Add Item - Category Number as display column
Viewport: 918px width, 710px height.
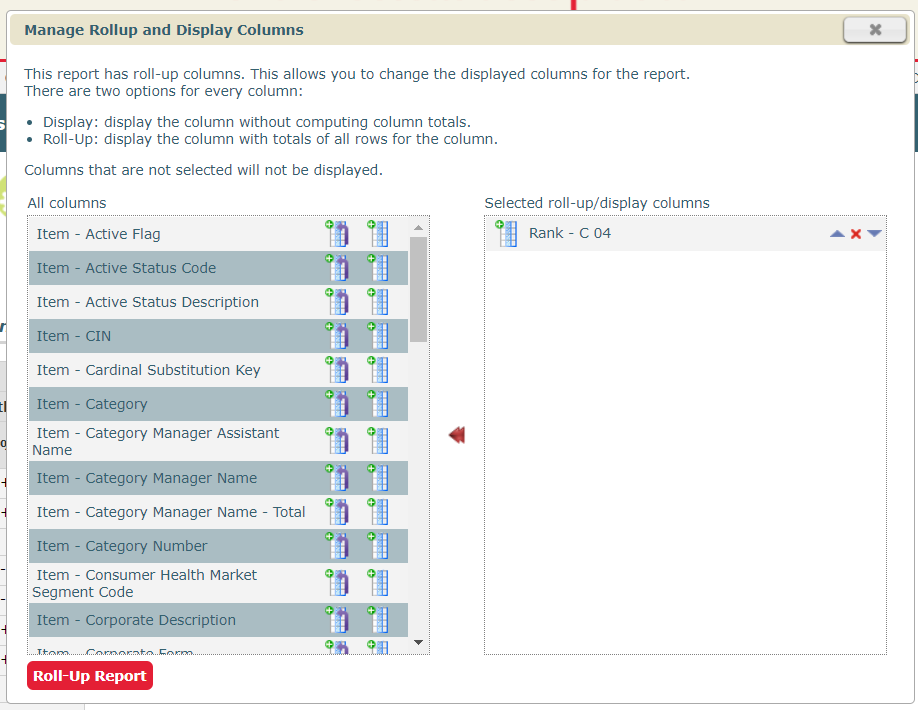point(377,546)
